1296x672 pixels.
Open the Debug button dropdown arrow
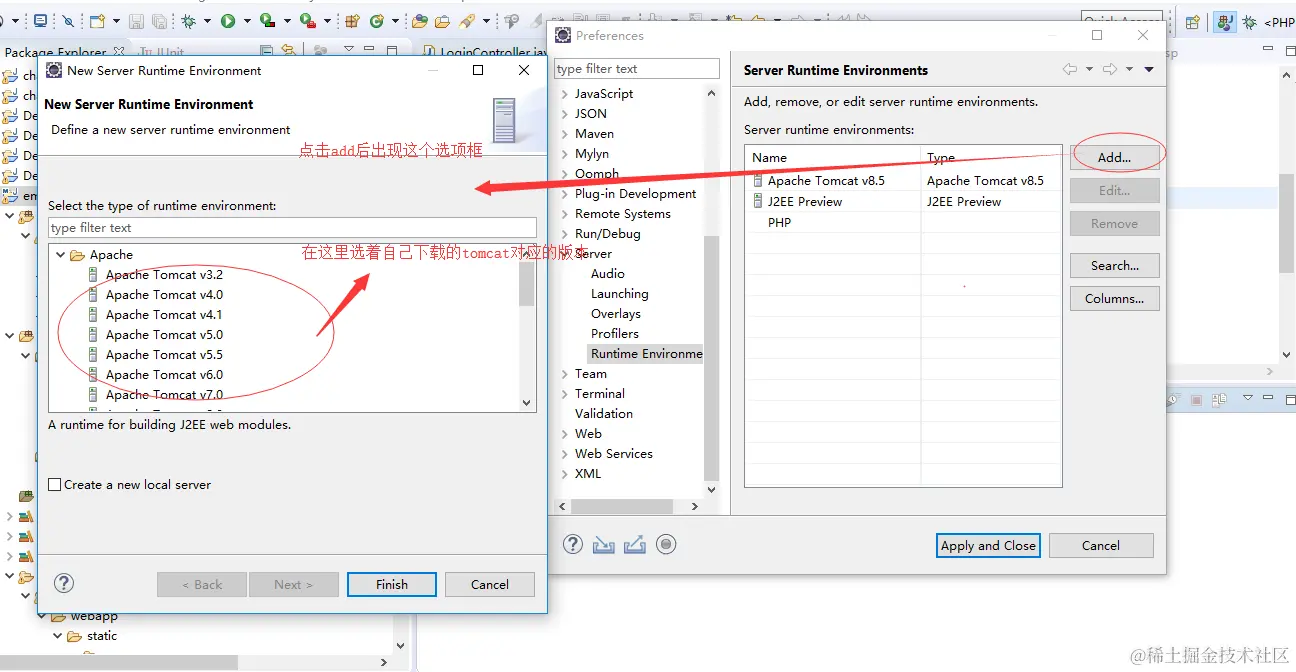tap(207, 21)
